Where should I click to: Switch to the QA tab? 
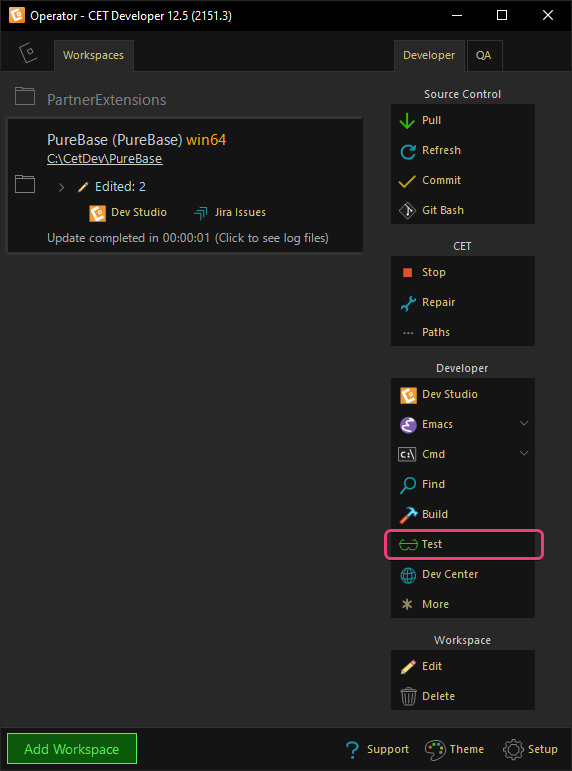(x=484, y=56)
